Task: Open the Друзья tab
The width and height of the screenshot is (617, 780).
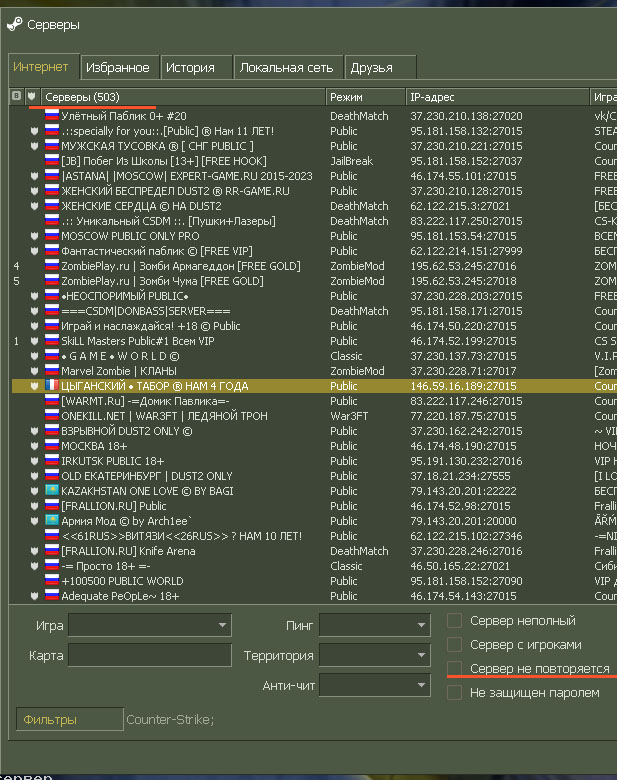Action: coord(380,67)
